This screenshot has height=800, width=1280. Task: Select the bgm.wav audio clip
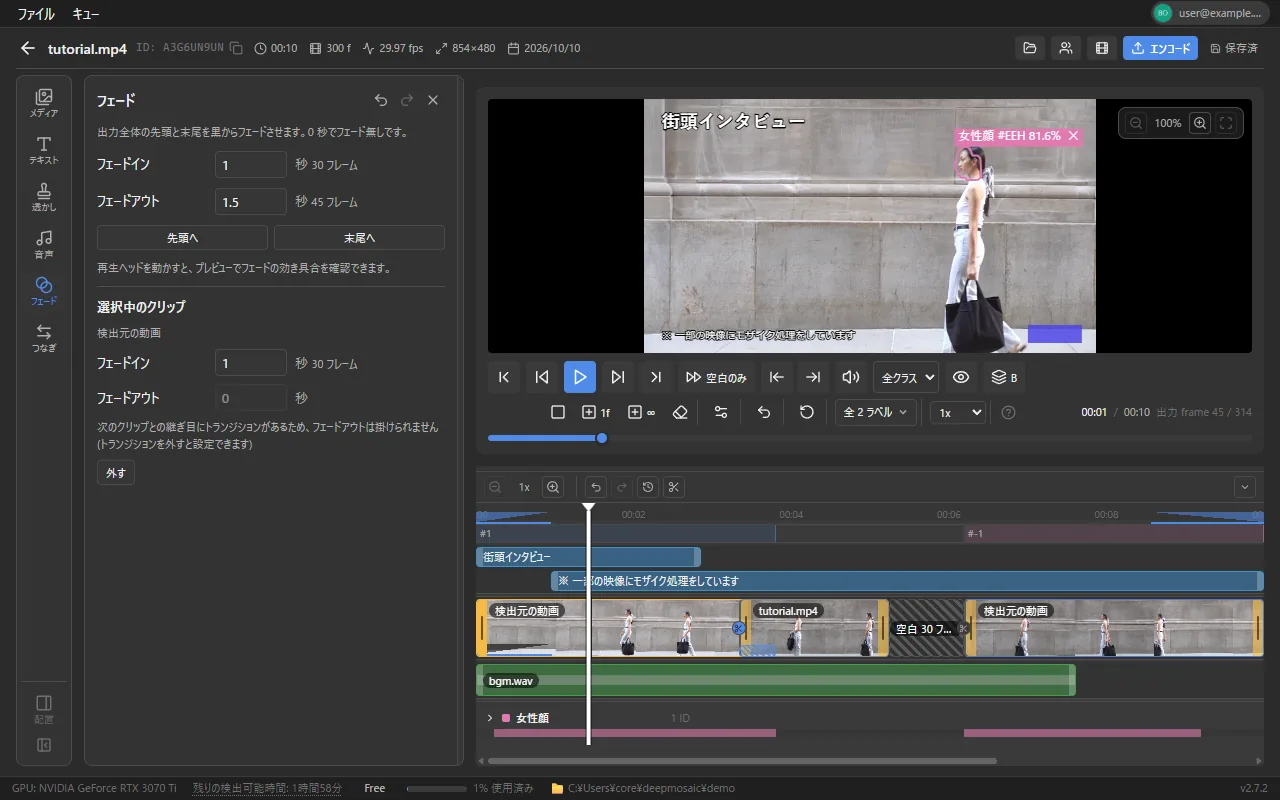coord(776,680)
